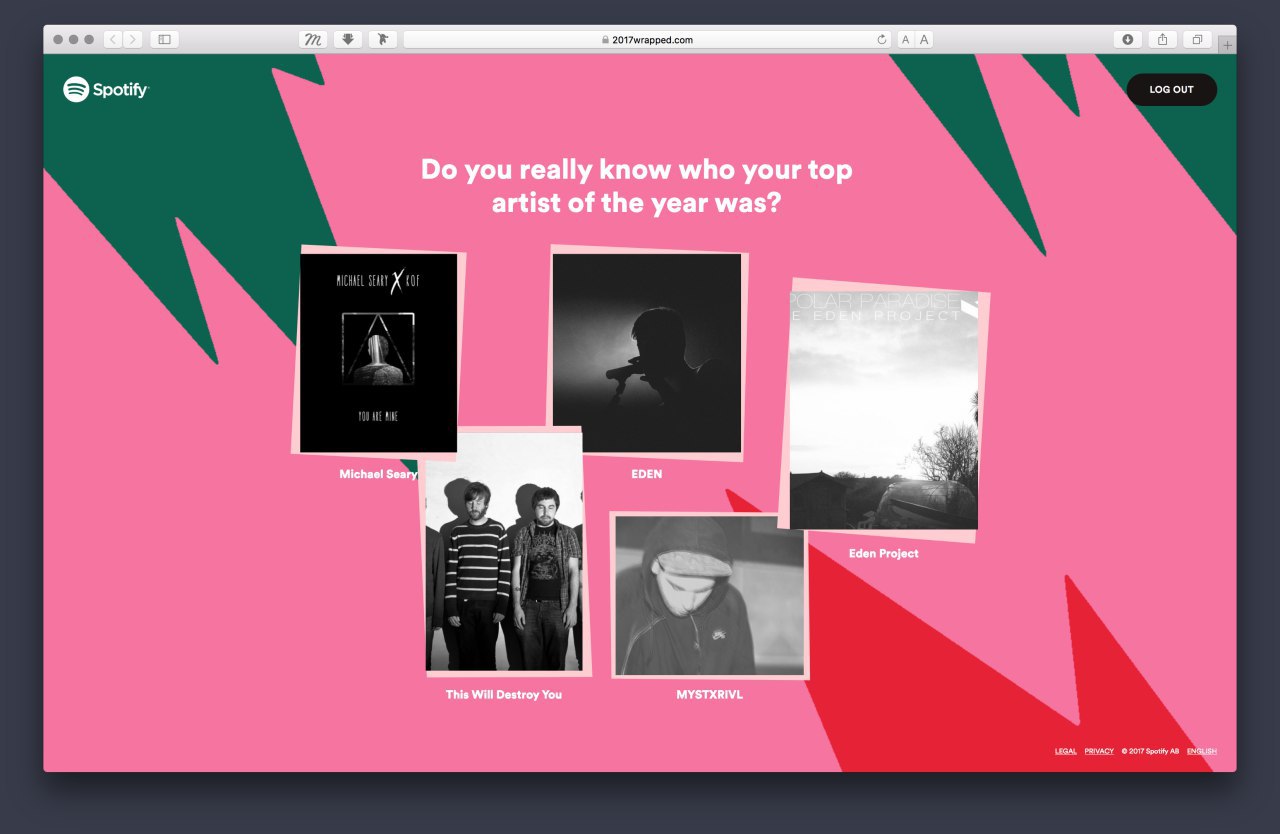Screen dimensions: 1280x834
Task: Select the Eden Project Polar Paradise cover
Action: [x=884, y=410]
